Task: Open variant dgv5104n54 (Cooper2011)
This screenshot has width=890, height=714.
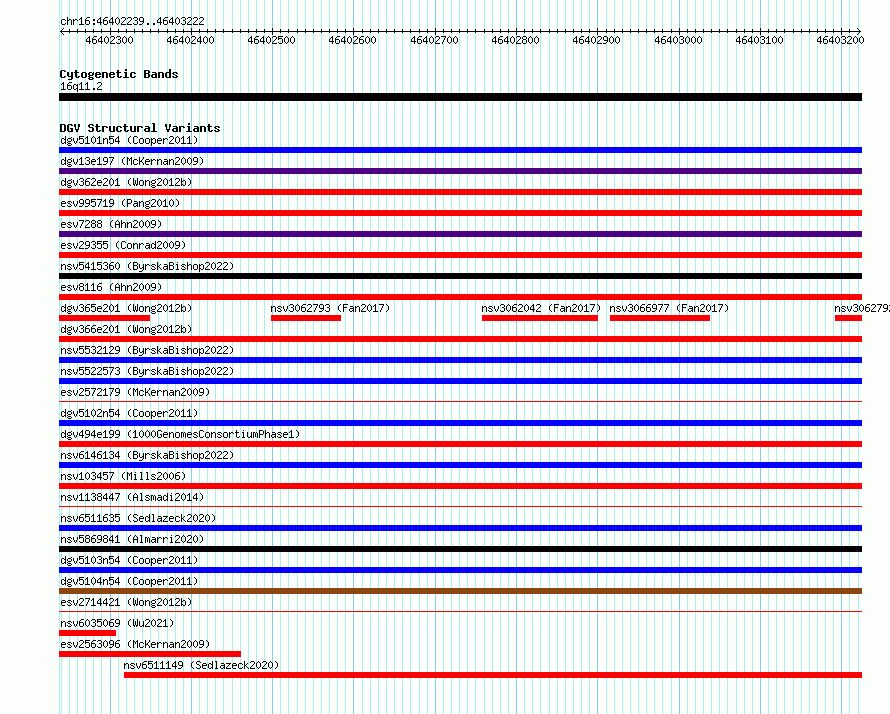Action: pos(129,581)
